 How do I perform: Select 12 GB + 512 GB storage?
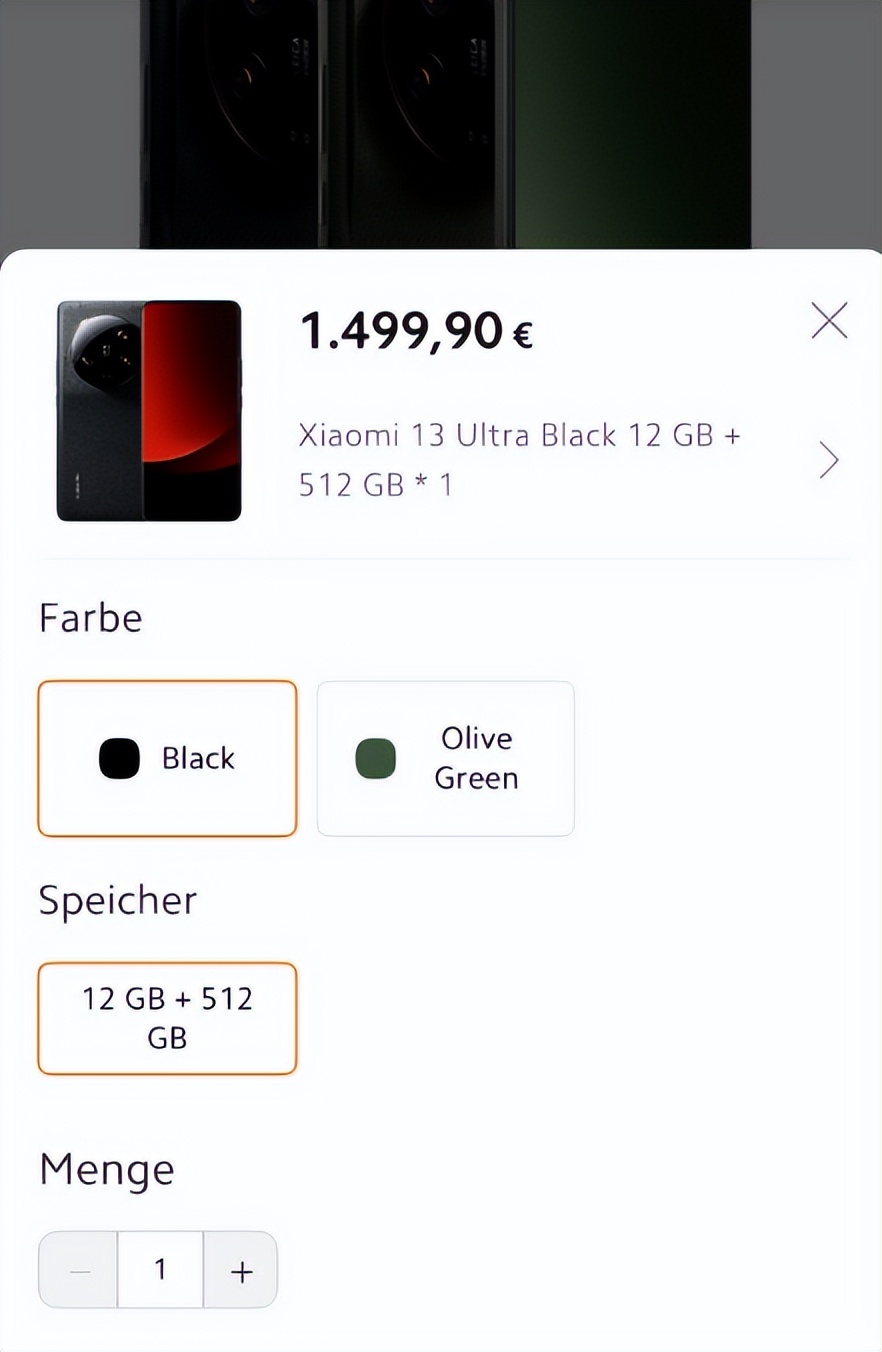167,1018
